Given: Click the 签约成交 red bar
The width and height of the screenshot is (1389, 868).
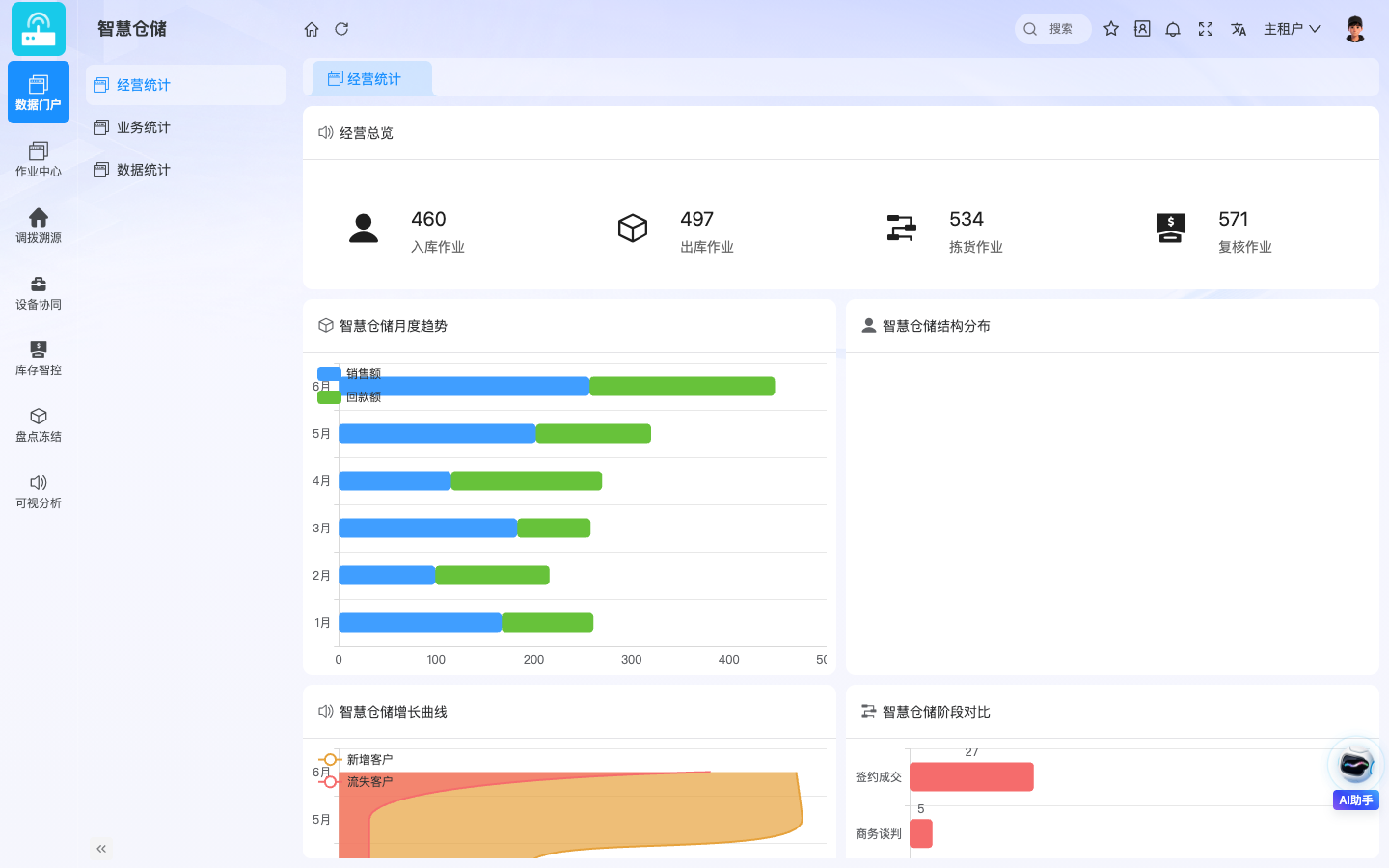Looking at the screenshot, I should click(971, 776).
